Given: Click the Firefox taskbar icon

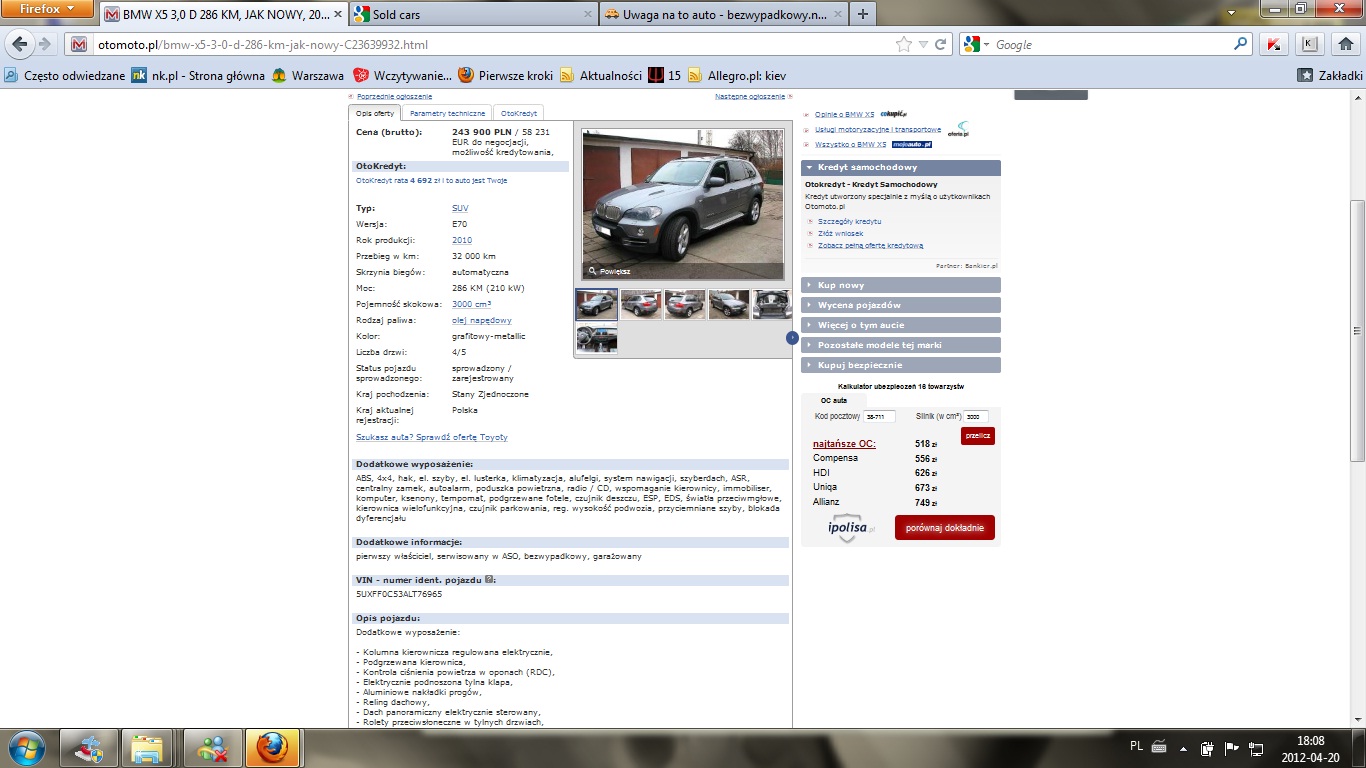Looking at the screenshot, I should coord(273,748).
